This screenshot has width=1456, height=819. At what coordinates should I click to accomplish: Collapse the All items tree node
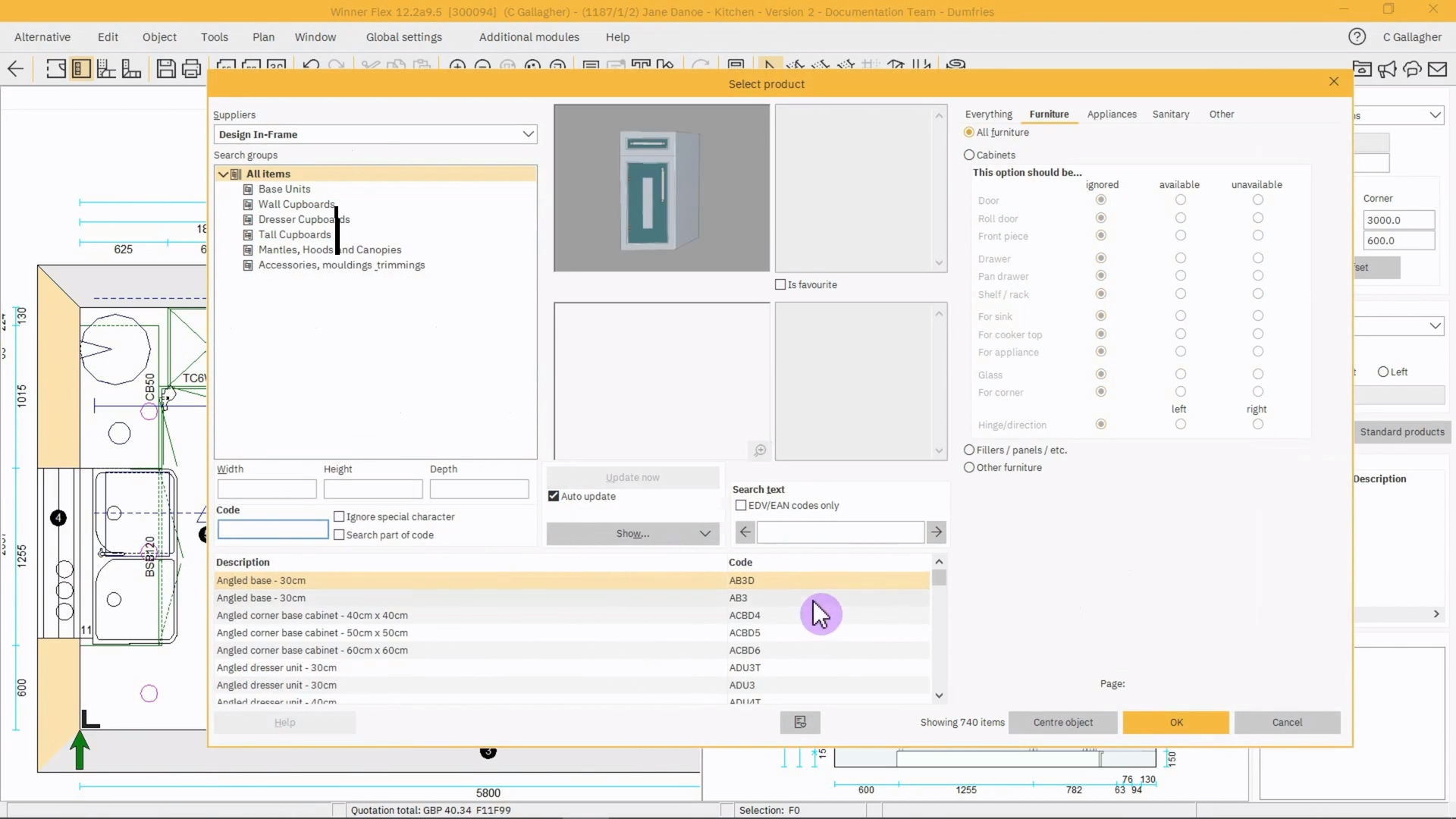[x=223, y=174]
